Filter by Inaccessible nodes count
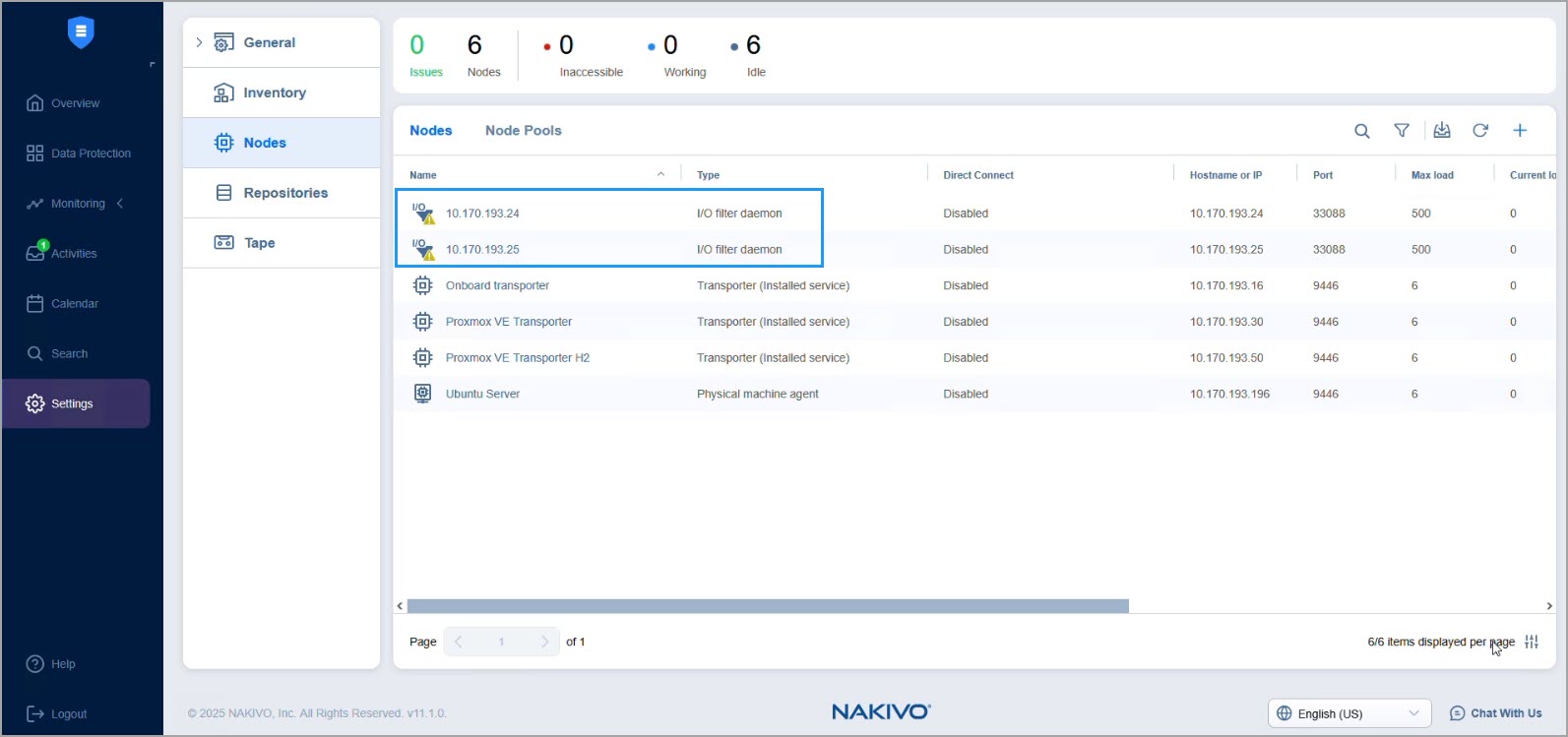The width and height of the screenshot is (1568, 737). point(583,55)
